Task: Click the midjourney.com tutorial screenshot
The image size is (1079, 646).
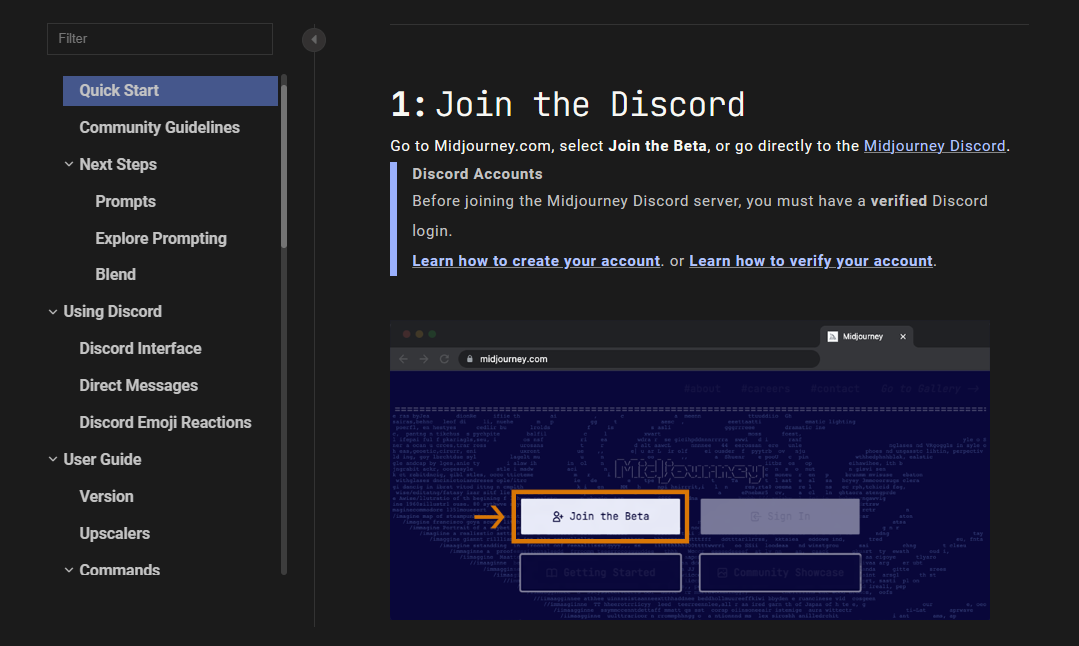Action: coord(690,471)
